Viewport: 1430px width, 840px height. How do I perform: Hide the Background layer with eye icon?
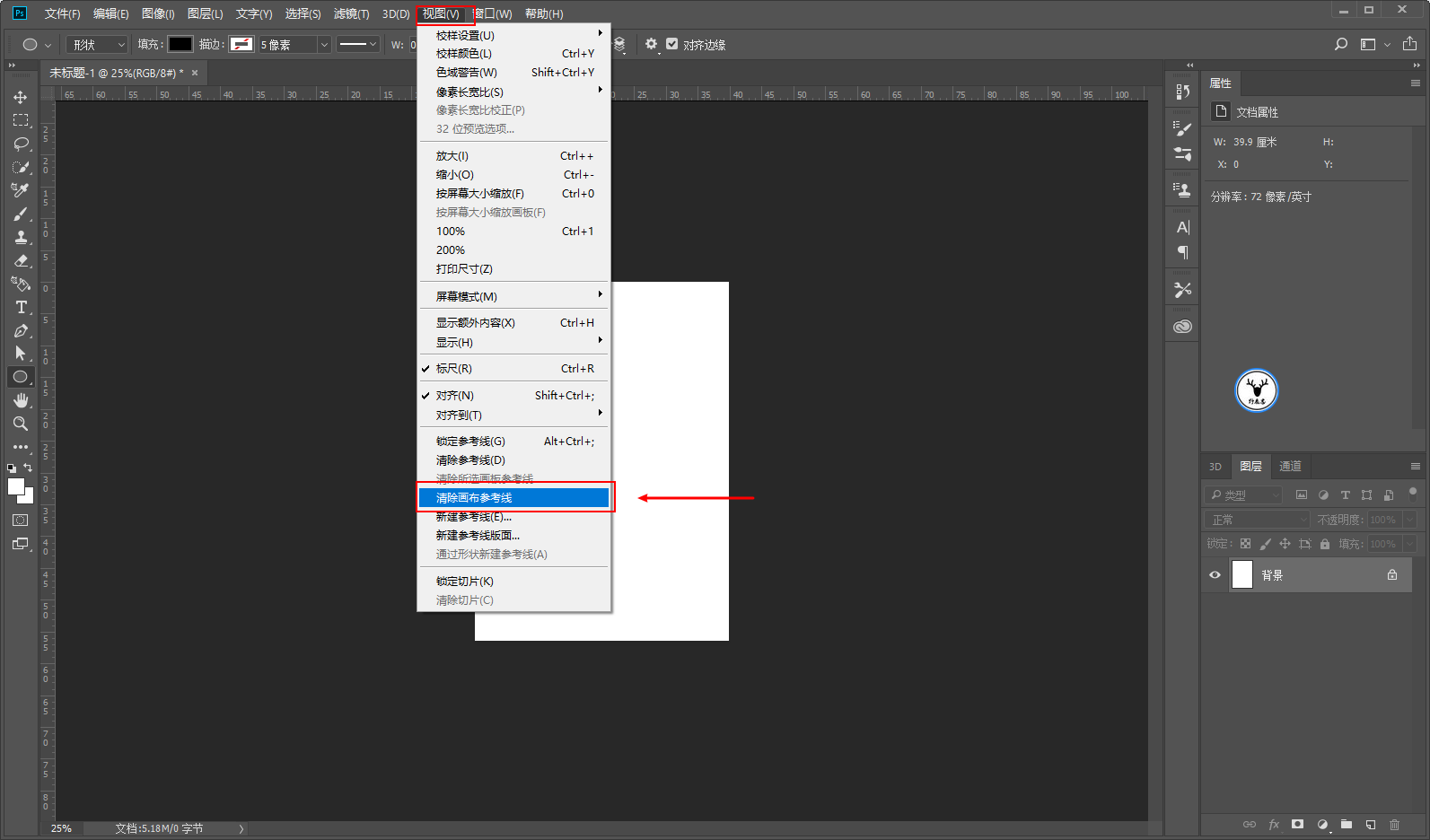(x=1215, y=575)
